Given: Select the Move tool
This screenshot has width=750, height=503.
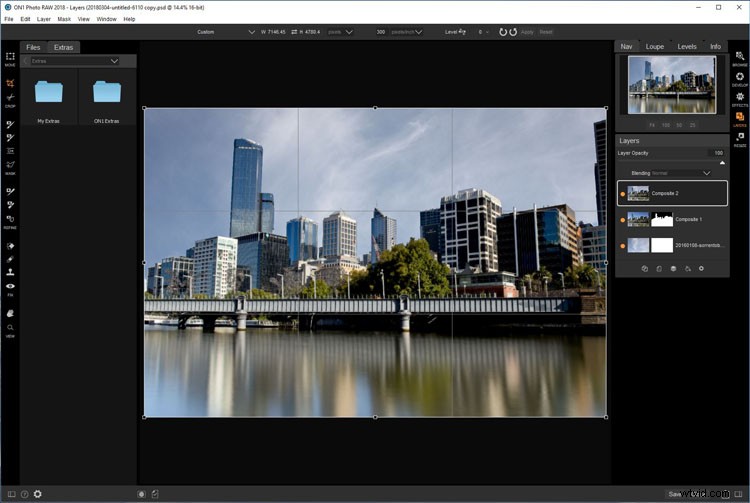Looking at the screenshot, I should [x=10, y=56].
